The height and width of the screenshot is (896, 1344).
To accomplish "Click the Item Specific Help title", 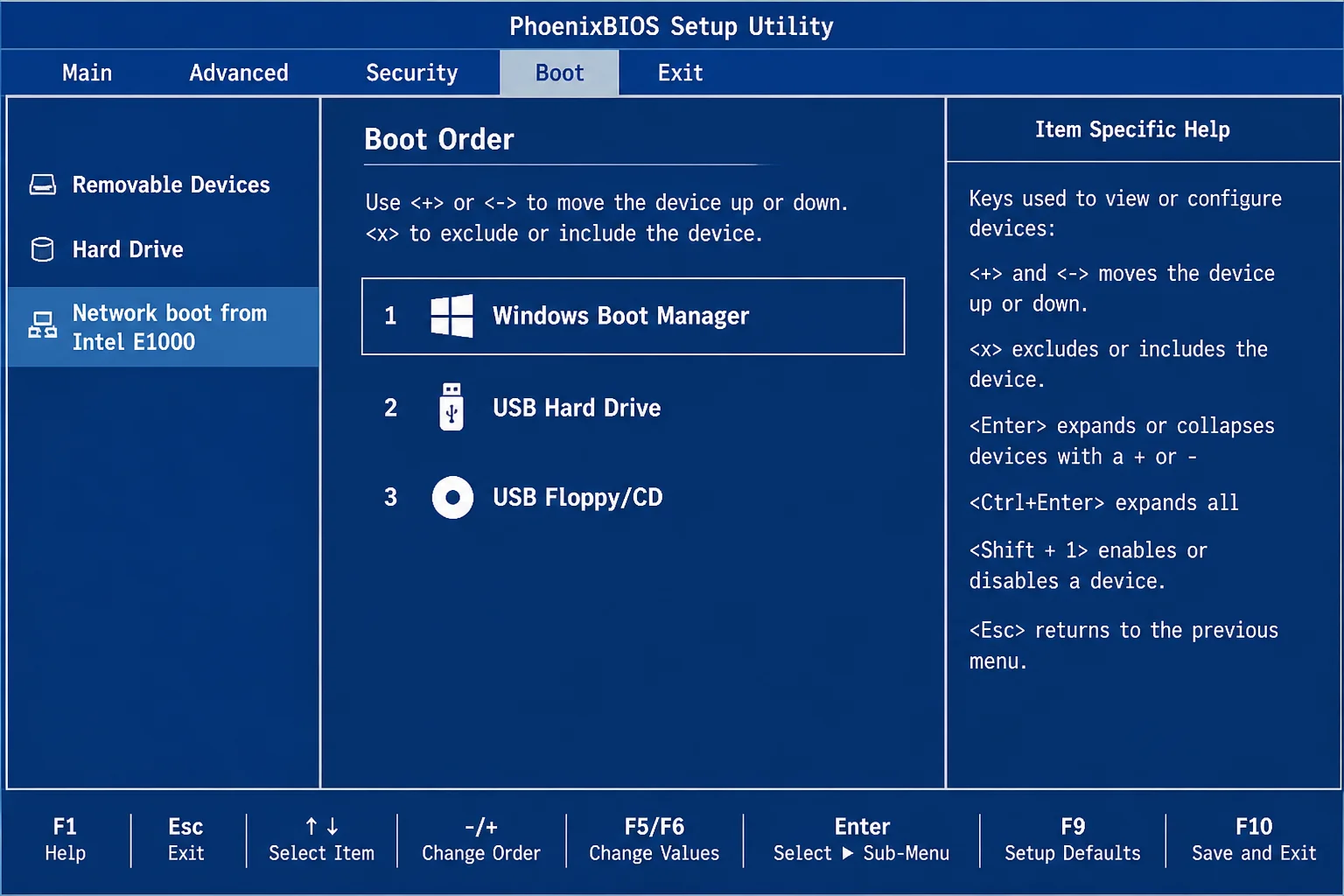I will (x=1132, y=129).
